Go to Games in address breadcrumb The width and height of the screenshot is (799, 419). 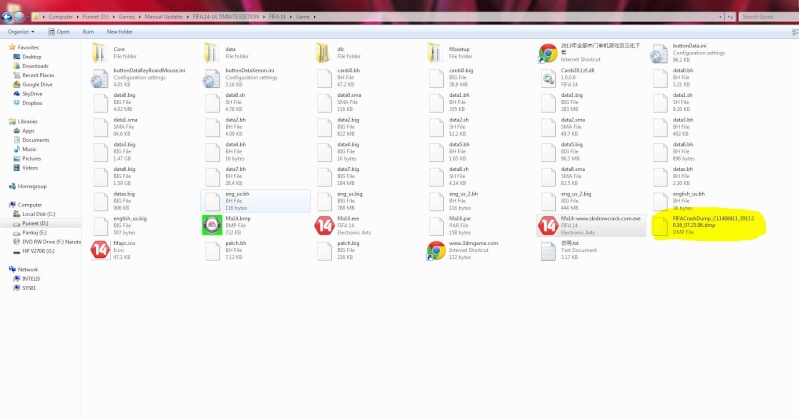point(127,17)
